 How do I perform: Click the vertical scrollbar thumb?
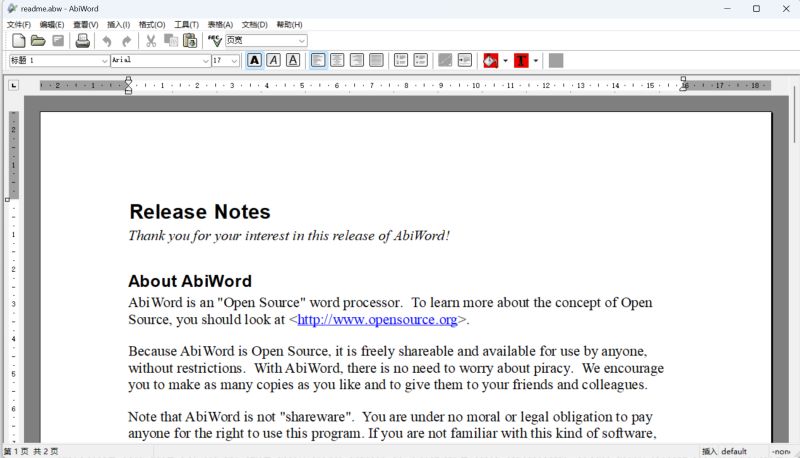click(795, 114)
